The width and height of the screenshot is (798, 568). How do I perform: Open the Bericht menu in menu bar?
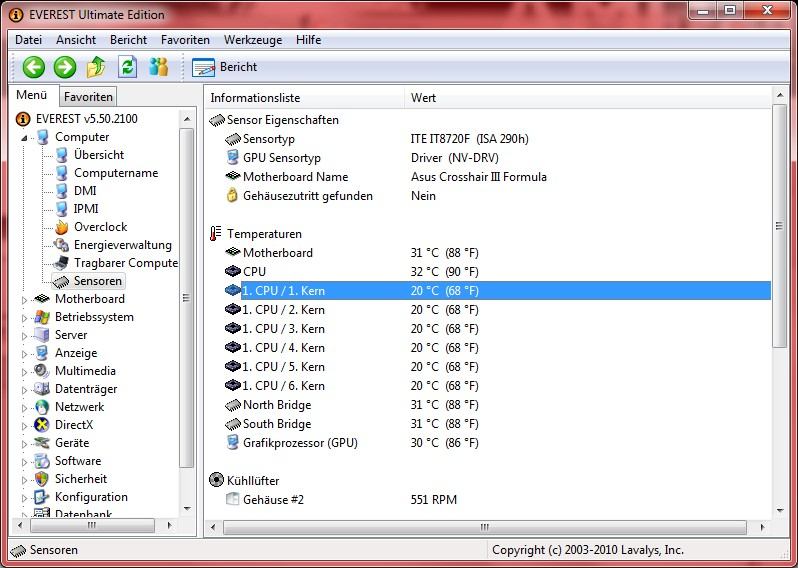(128, 40)
